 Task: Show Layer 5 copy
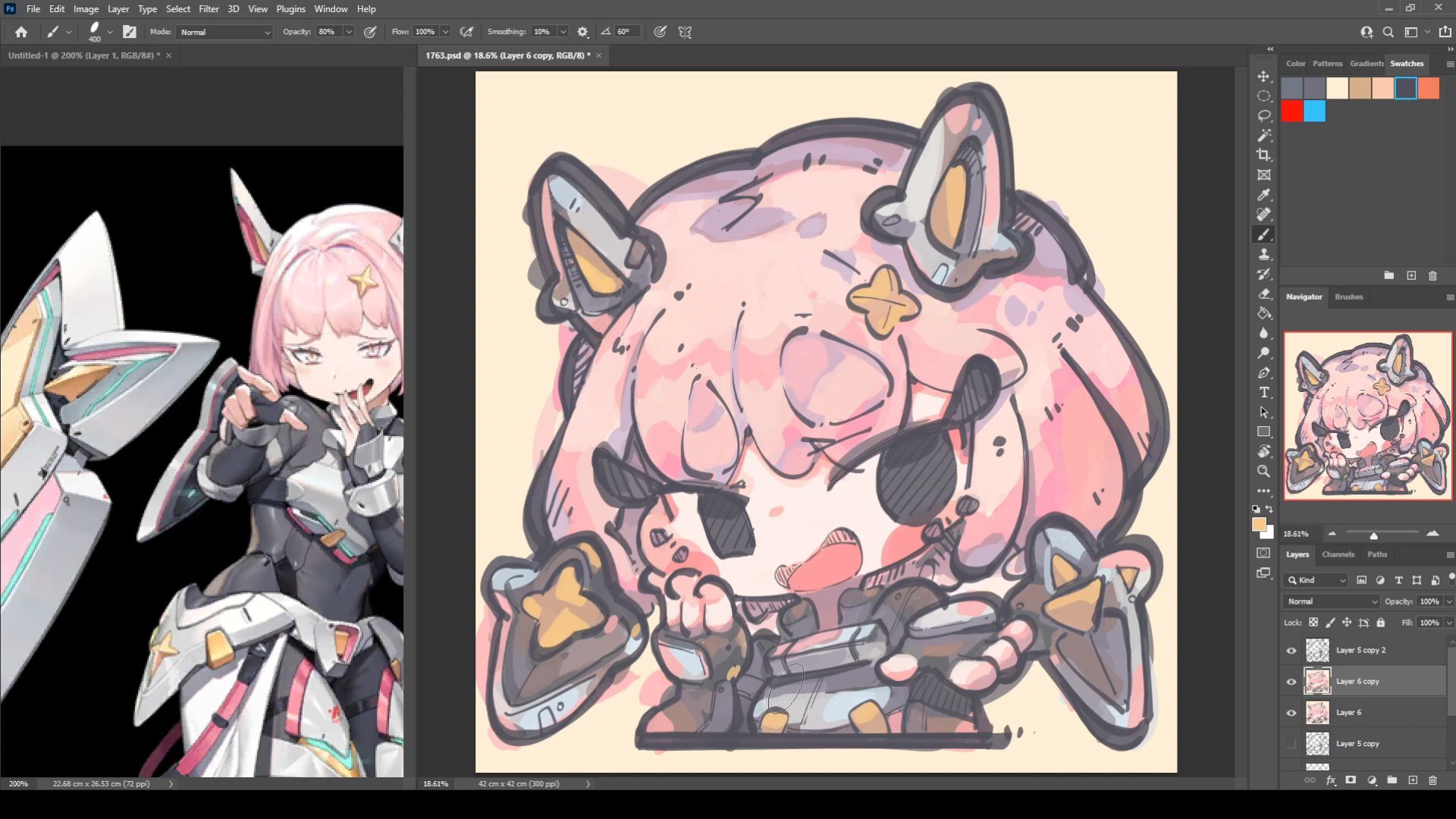tap(1291, 744)
